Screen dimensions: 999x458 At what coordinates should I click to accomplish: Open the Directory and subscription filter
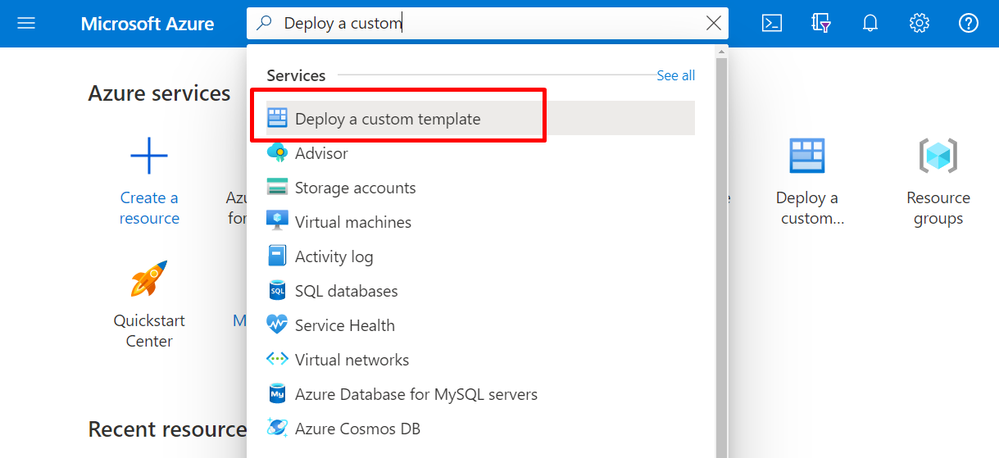point(821,23)
